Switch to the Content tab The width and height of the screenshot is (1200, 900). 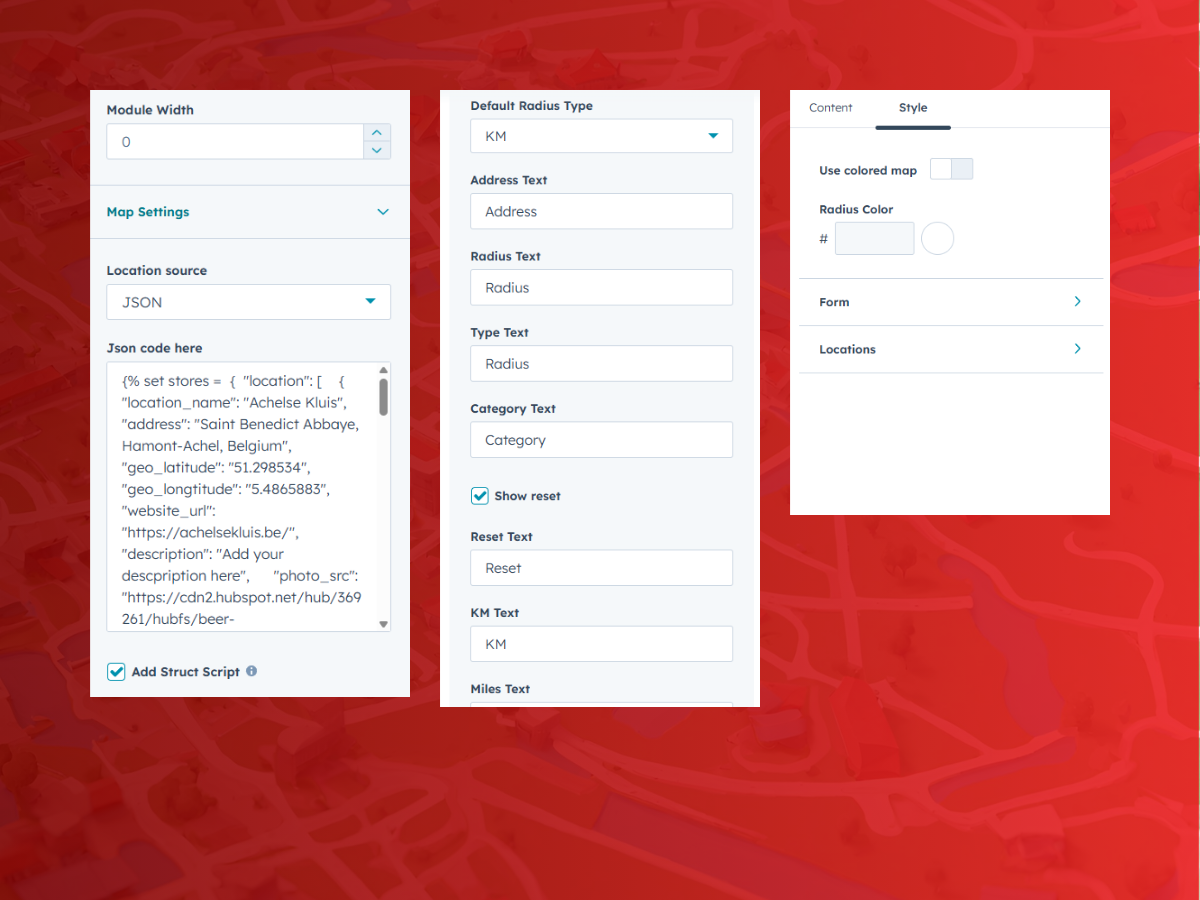pyautogui.click(x=831, y=108)
